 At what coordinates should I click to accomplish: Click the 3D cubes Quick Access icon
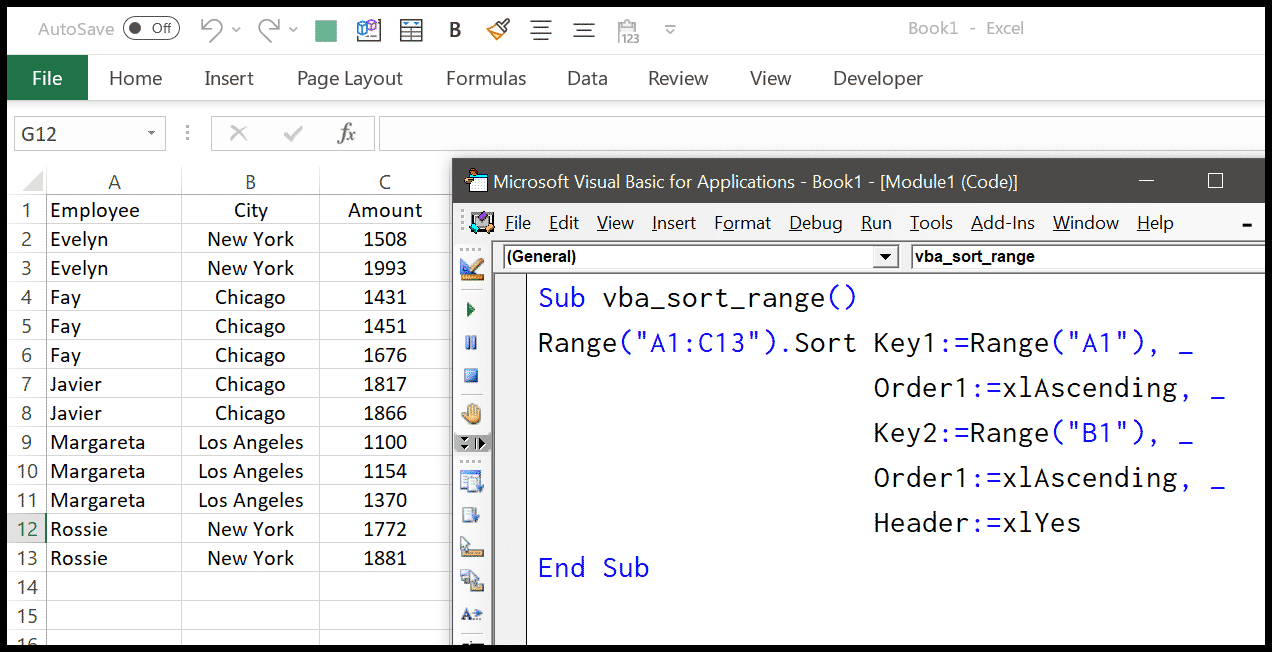[369, 29]
